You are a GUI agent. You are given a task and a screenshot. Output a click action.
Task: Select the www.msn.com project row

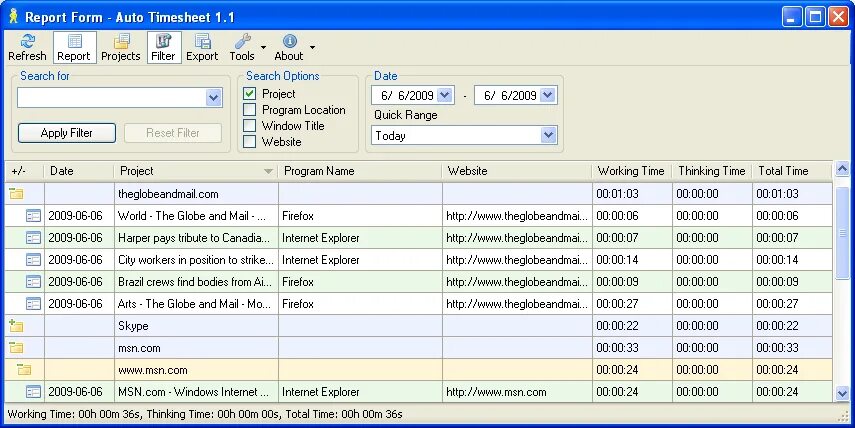419,370
